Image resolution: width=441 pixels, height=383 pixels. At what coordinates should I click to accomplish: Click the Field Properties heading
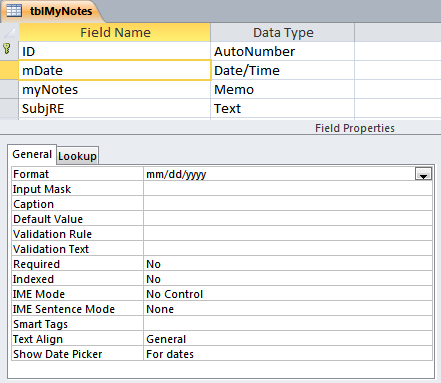pyautogui.click(x=355, y=128)
